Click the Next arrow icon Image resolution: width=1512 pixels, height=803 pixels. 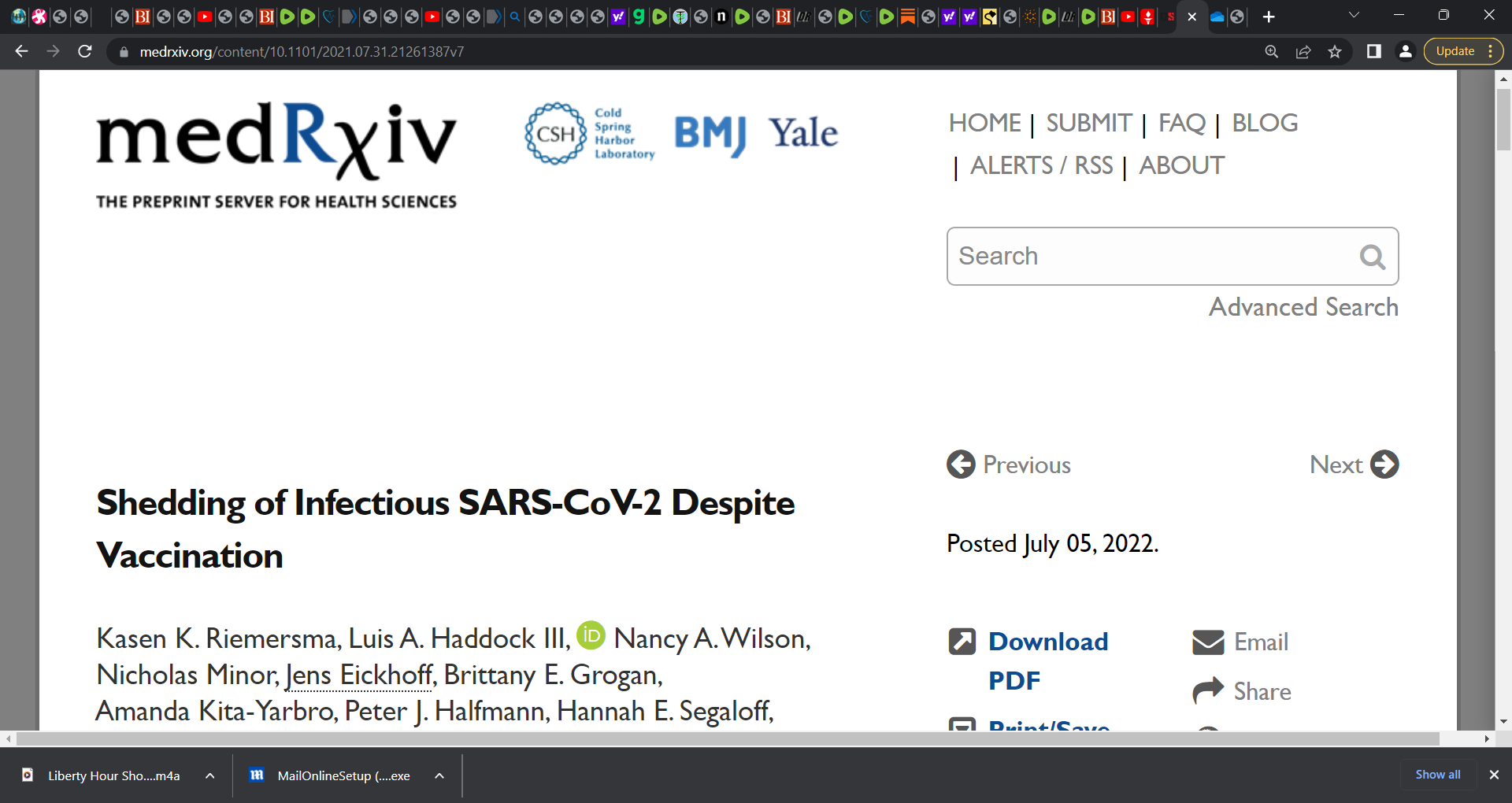[x=1384, y=464]
